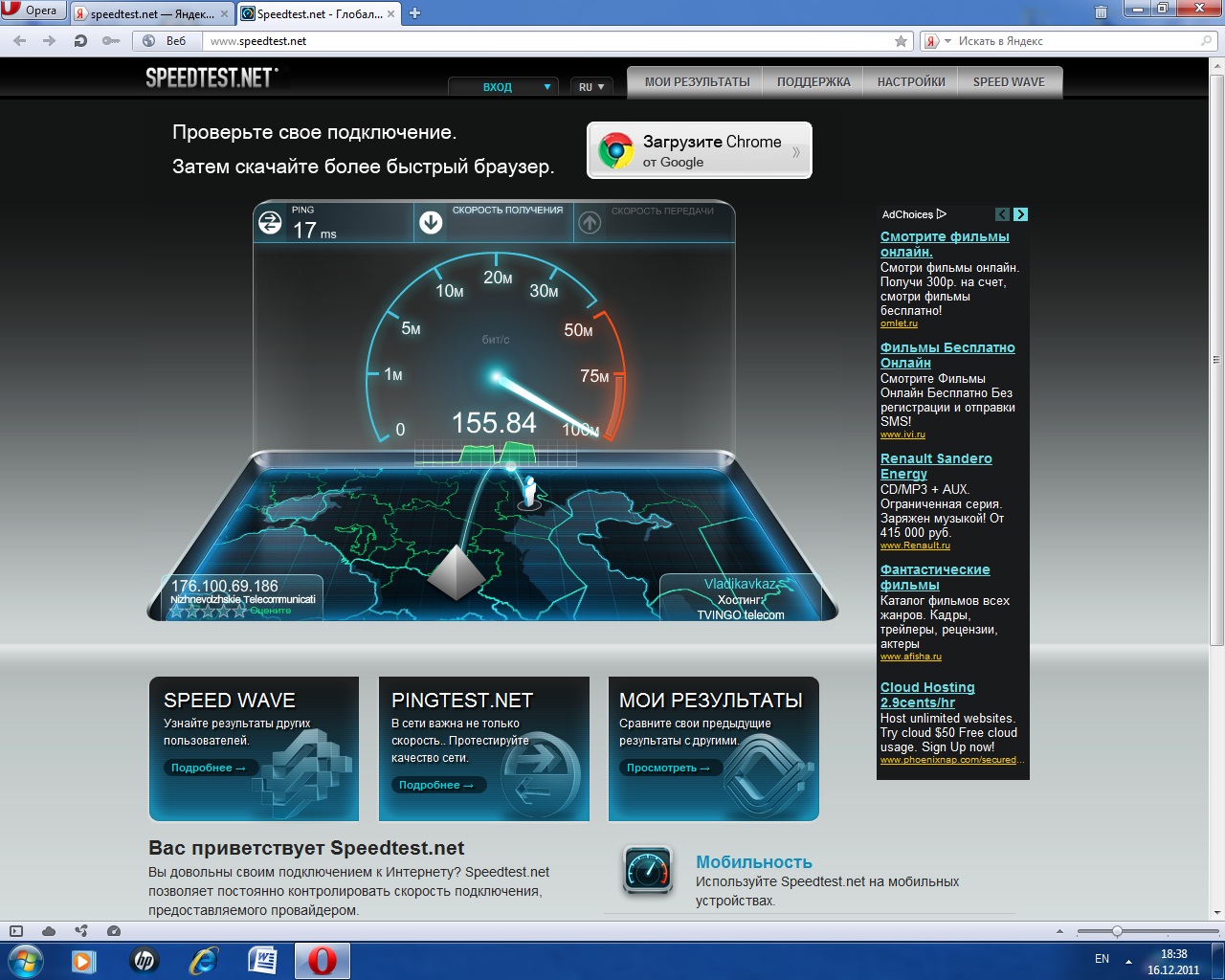Click the bookmark star in address bar
1225x980 pixels.
(901, 41)
